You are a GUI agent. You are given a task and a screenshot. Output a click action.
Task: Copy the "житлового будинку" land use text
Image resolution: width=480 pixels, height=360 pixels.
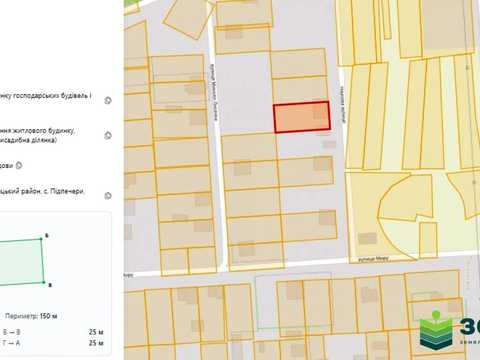[108, 135]
